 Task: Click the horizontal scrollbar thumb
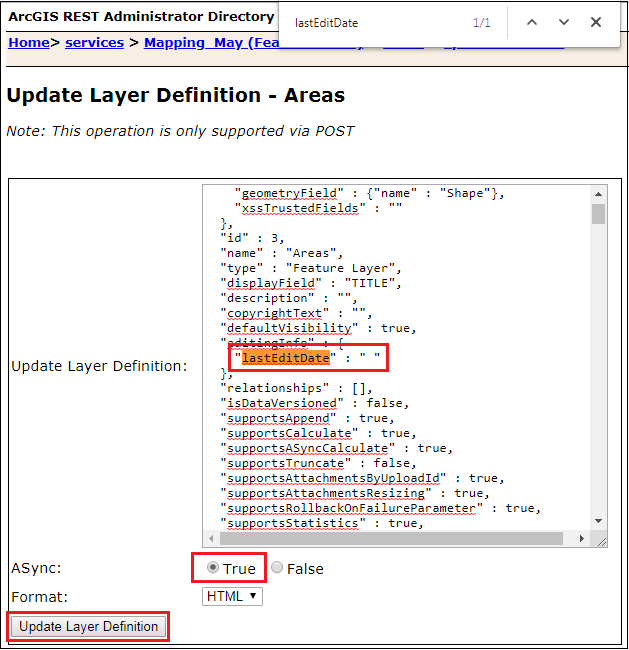pyautogui.click(x=391, y=538)
